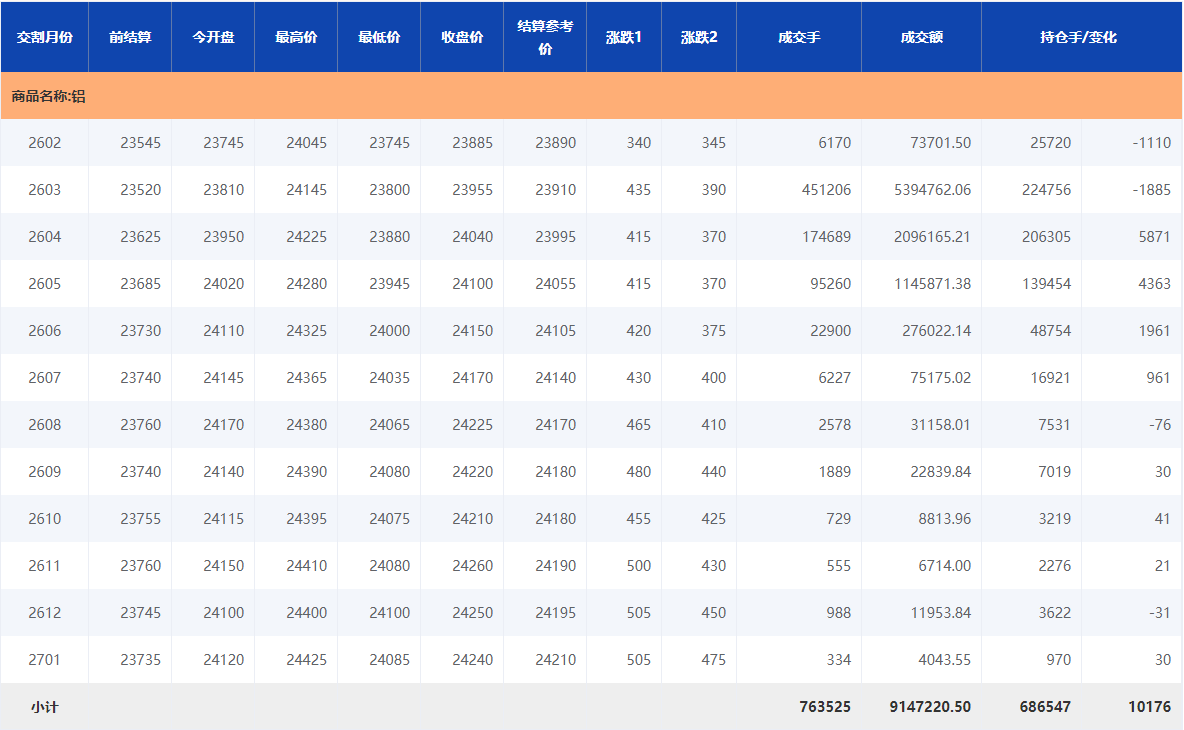Click the 交割月份 column header
This screenshot has width=1184, height=730.
44,37
